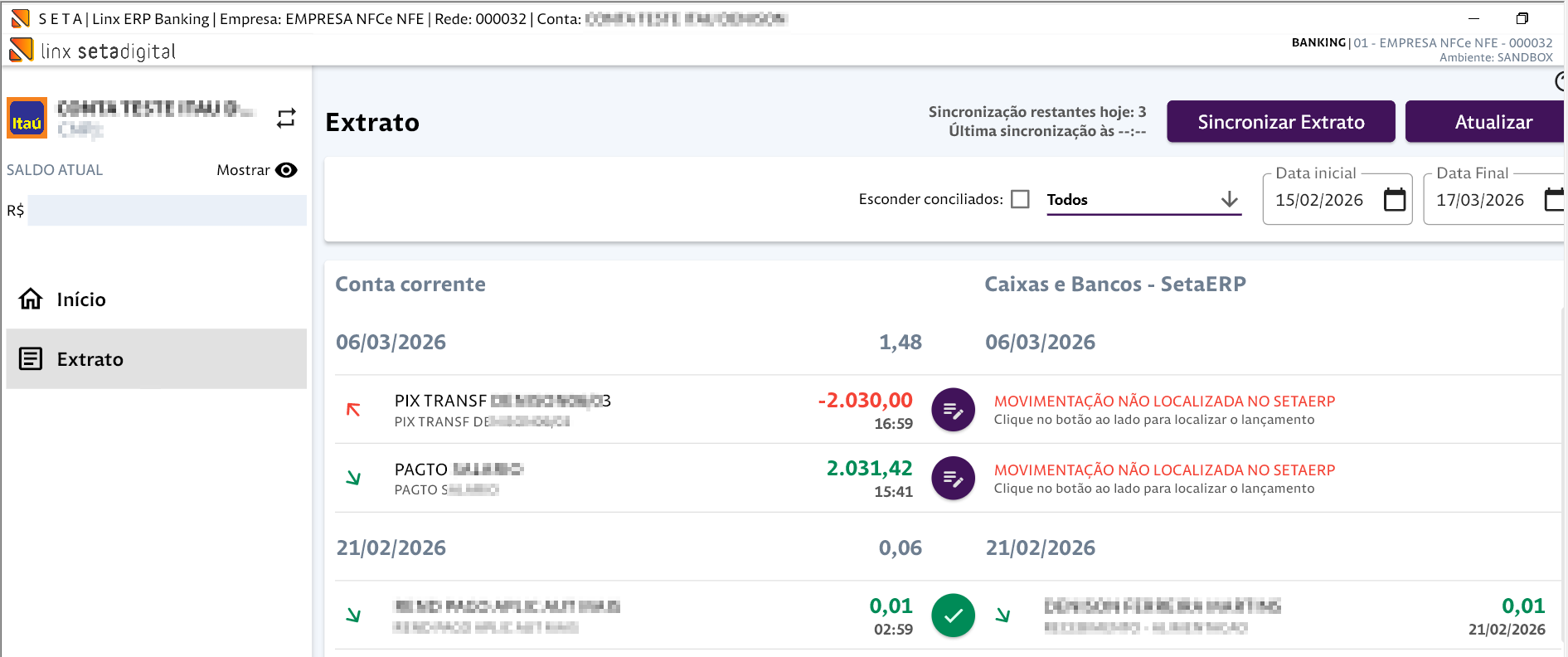Click SetaERP entry date 21/02/2026 under 0,01
Viewport: 1568px width, 657px height.
coord(1507,630)
